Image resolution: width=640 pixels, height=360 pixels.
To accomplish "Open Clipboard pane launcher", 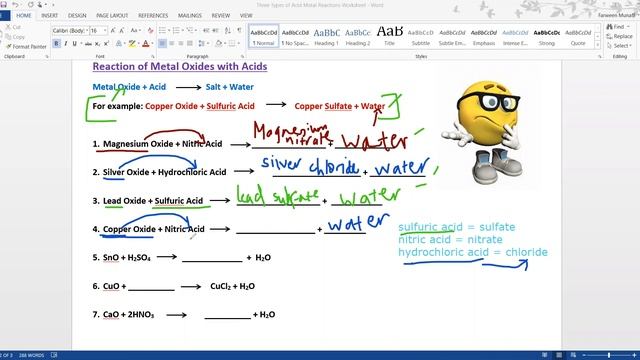I will point(47,57).
